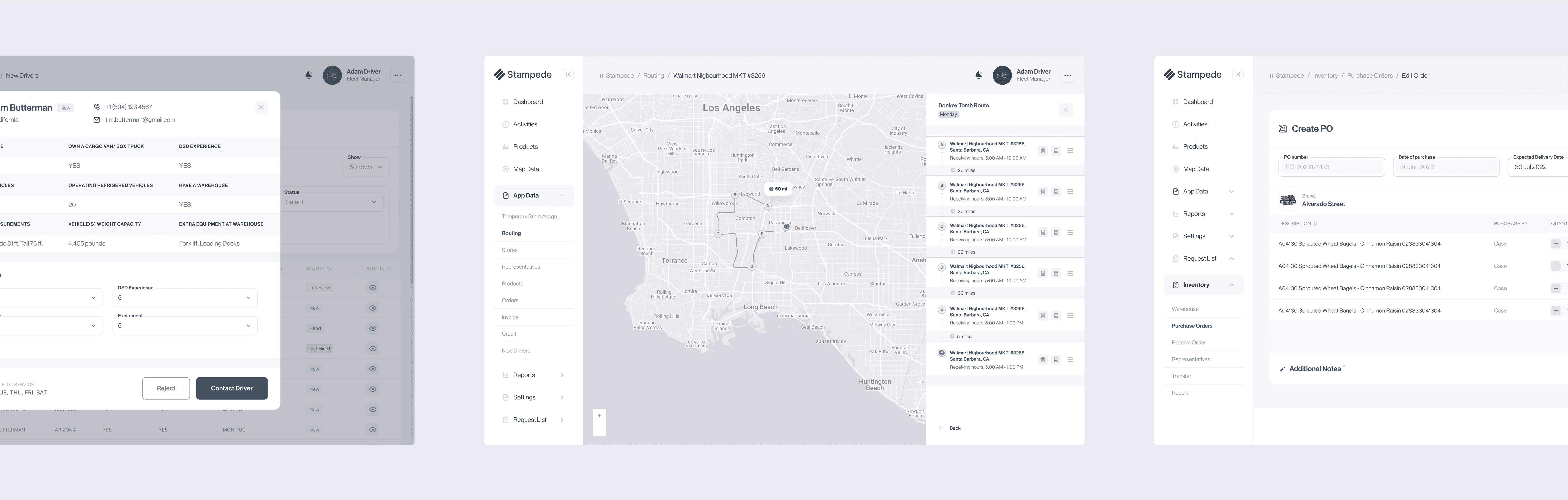
Task: Open Map Data in the Routing window sidebar
Action: pos(526,169)
